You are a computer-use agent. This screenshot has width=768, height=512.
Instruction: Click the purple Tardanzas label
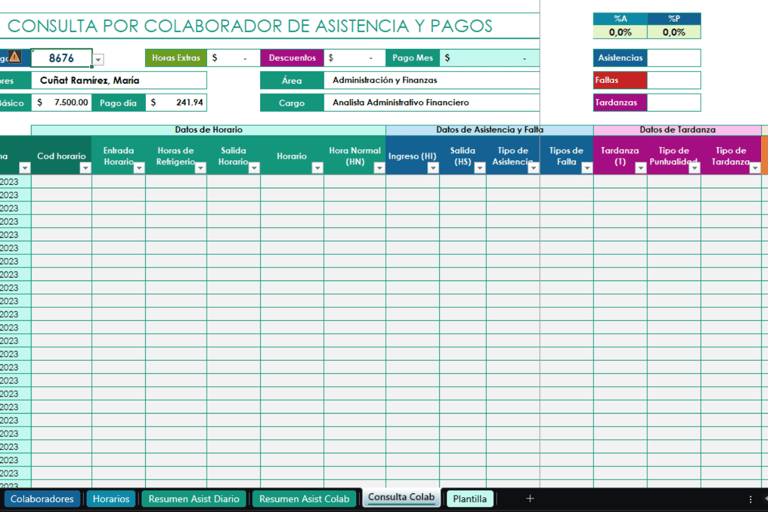click(x=620, y=102)
